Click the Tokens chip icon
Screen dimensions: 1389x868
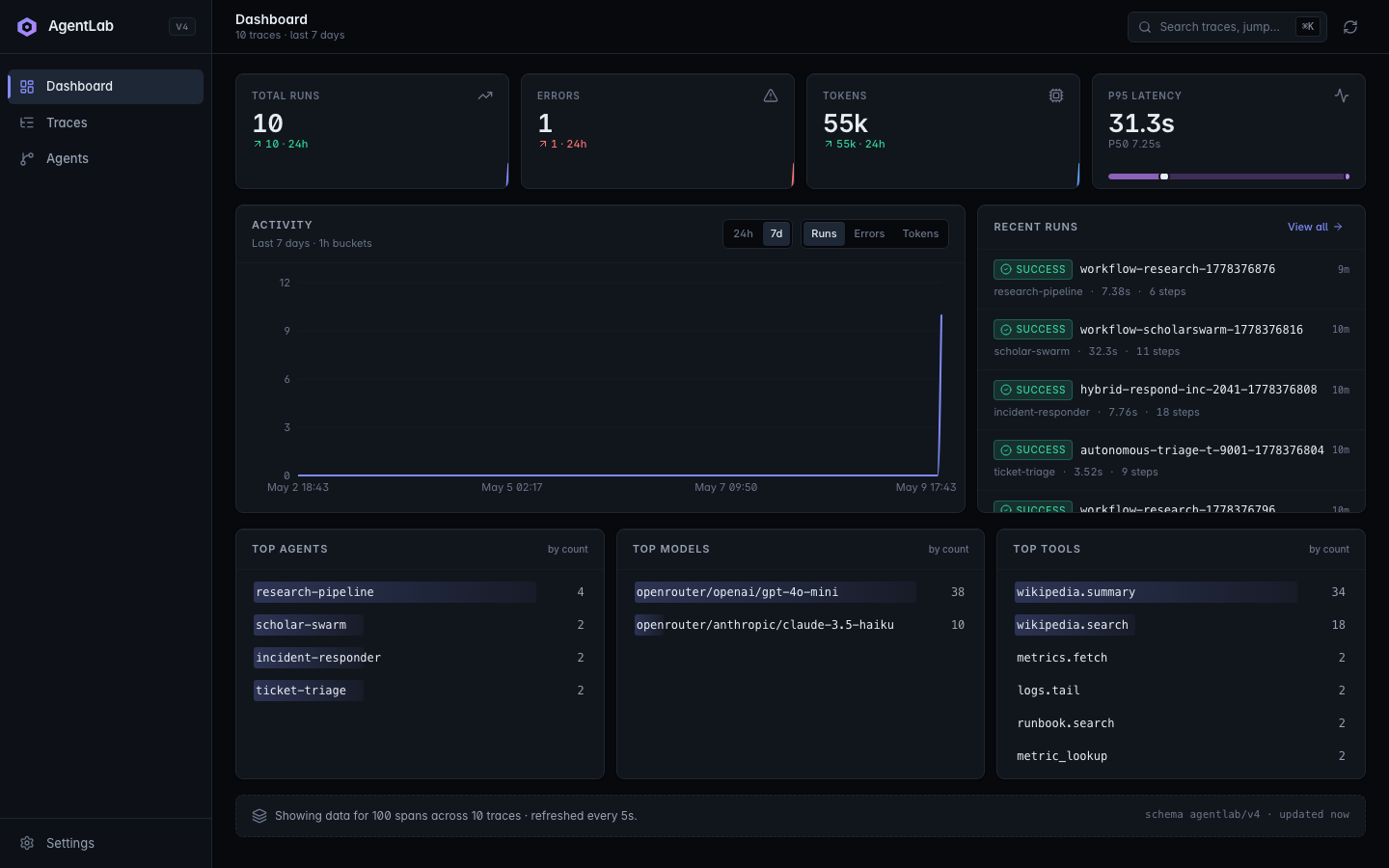click(1056, 95)
